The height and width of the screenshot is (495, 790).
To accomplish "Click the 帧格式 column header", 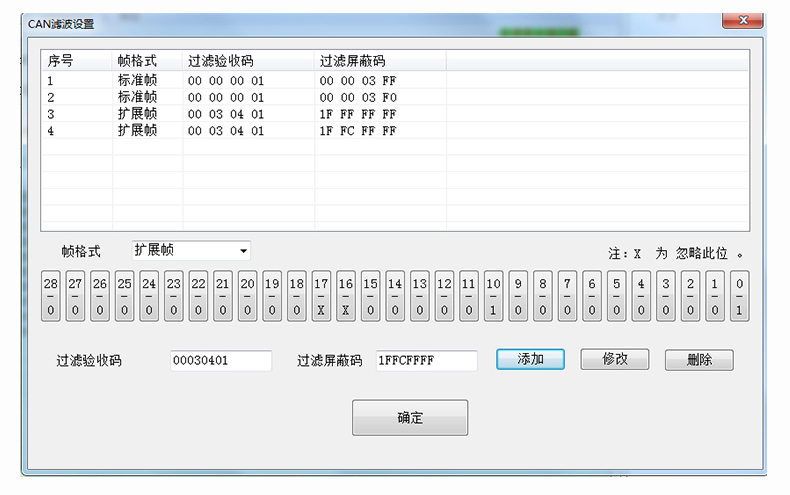I will 147,61.
